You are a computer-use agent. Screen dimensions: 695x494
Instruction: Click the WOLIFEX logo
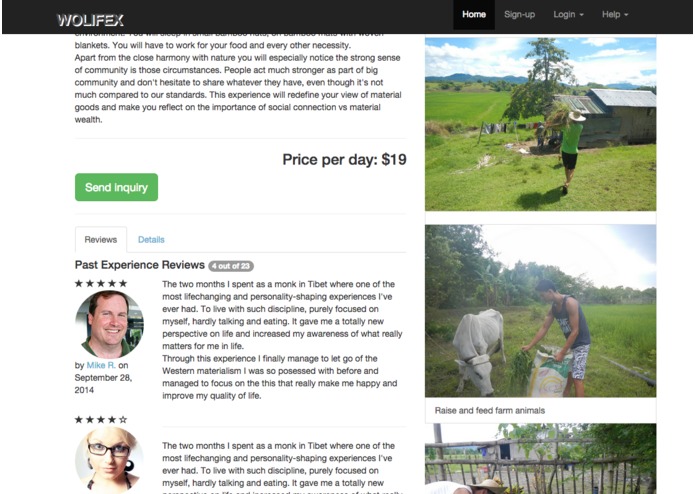point(90,20)
